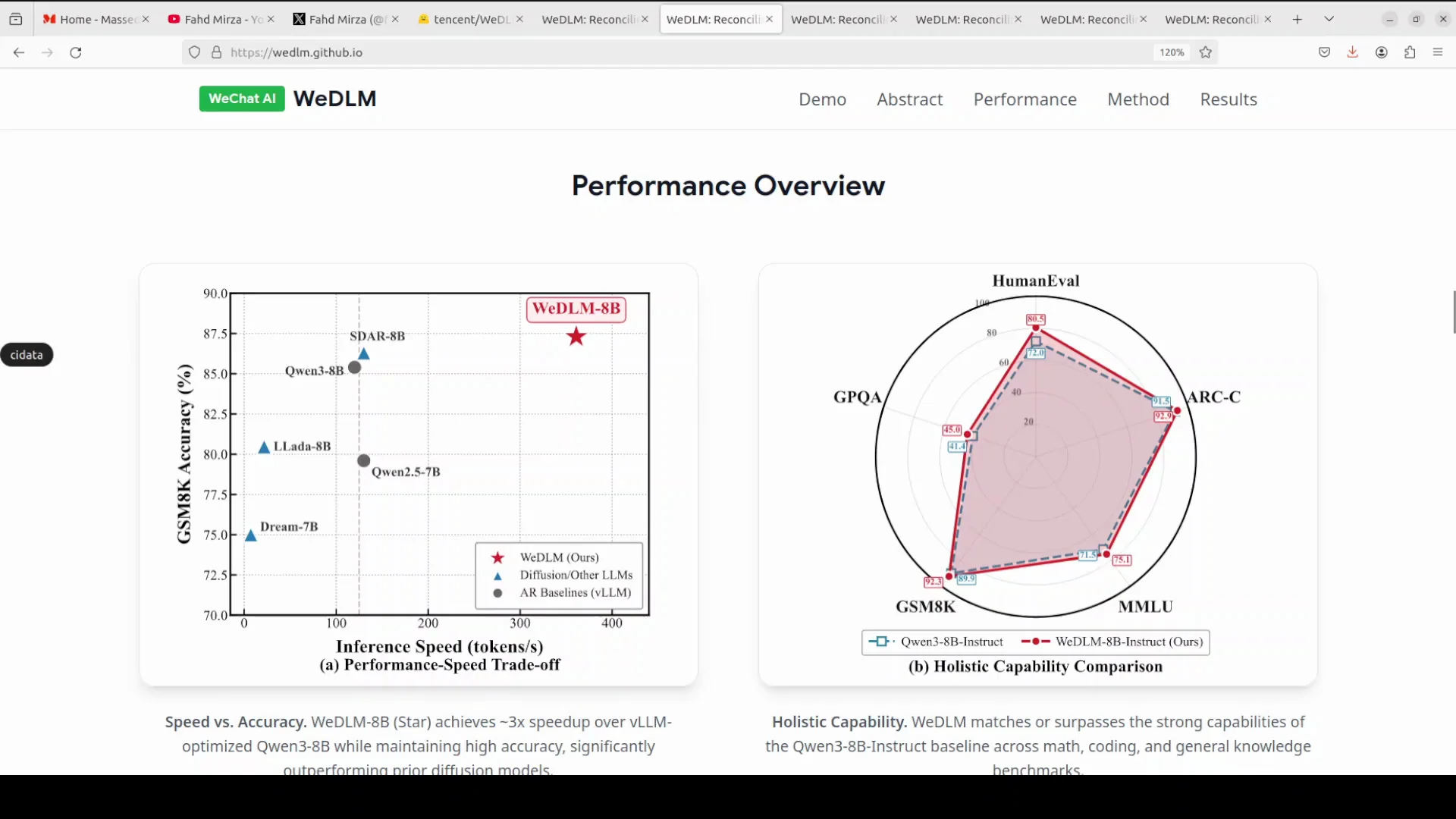Expand the list all tabs chevron

point(1329,19)
